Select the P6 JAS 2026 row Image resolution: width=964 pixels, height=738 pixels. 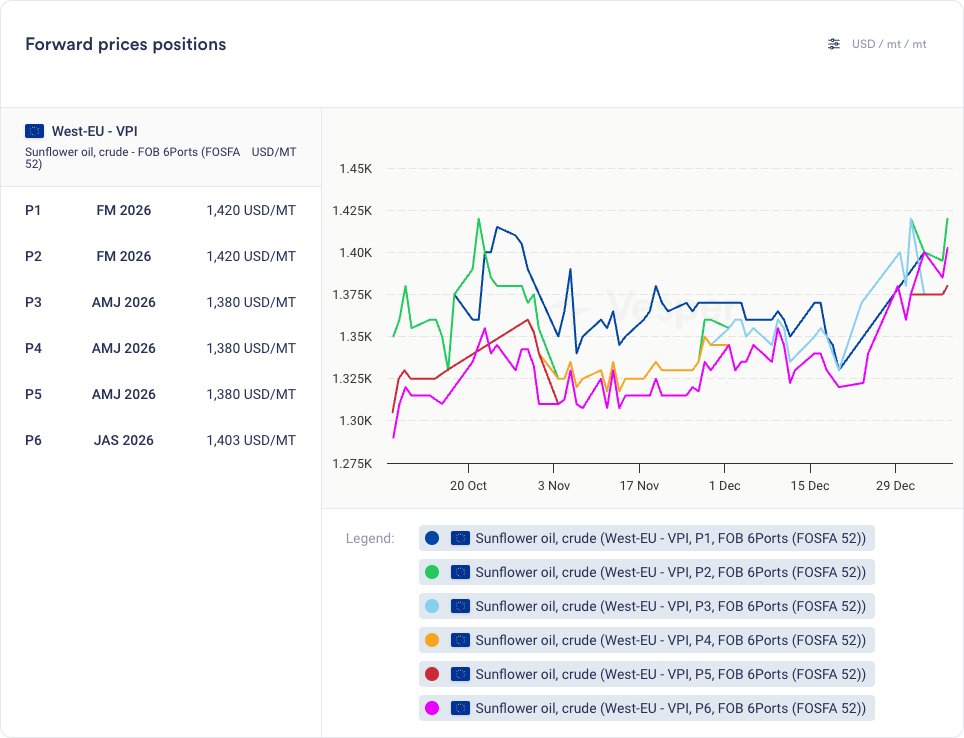(x=160, y=440)
